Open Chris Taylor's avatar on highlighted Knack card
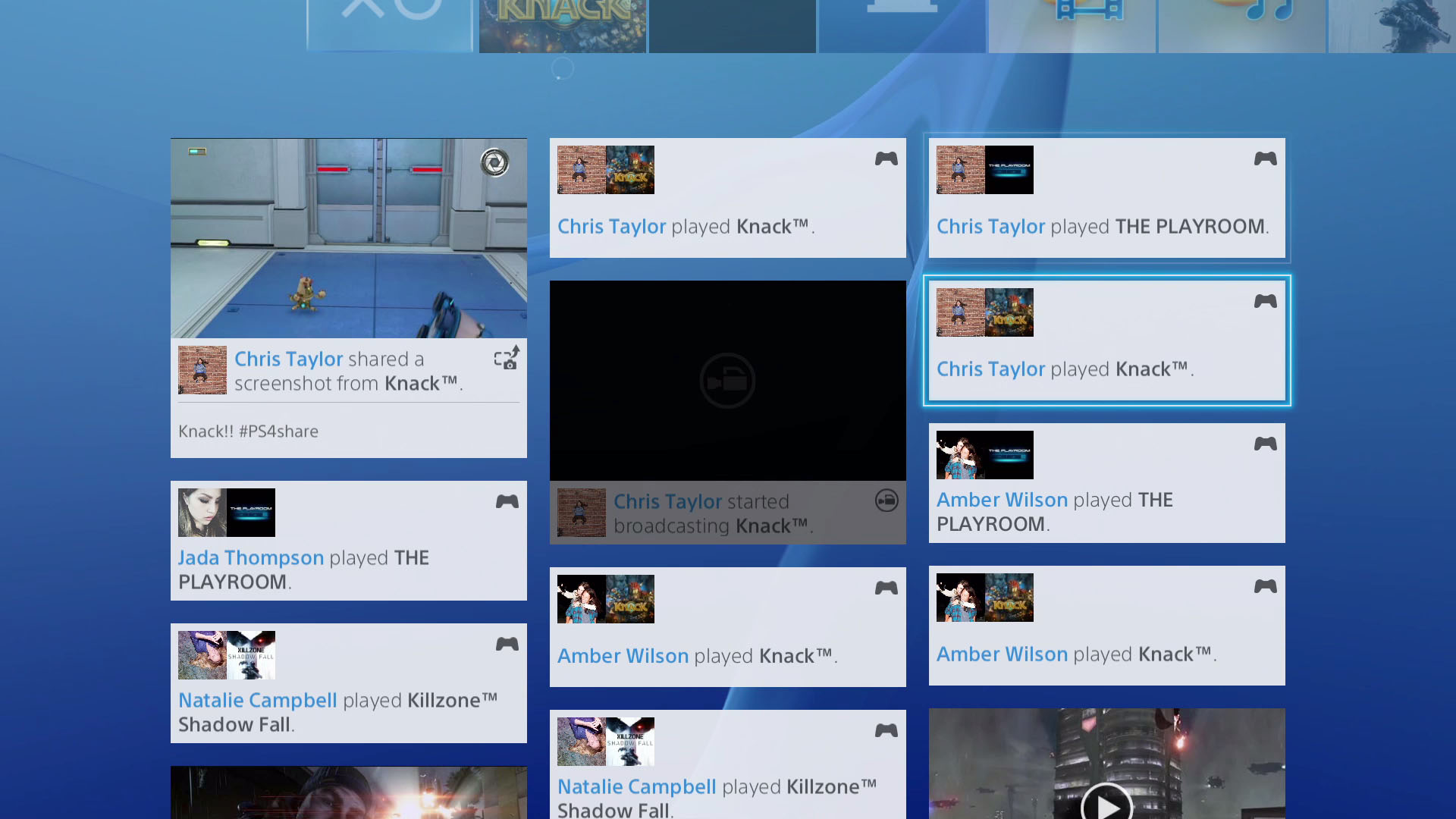The image size is (1456, 819). [961, 312]
